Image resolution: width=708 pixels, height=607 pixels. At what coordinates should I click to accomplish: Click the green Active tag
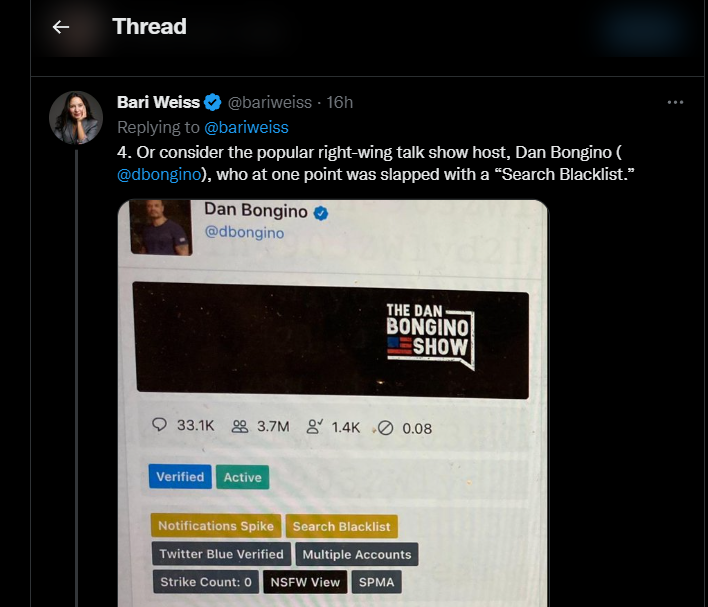(x=242, y=477)
